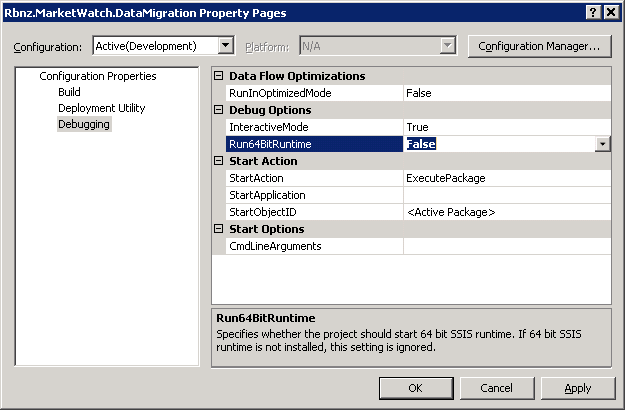This screenshot has height=410, width=625.
Task: Select Configuration Properties tree node
Action: (x=98, y=76)
